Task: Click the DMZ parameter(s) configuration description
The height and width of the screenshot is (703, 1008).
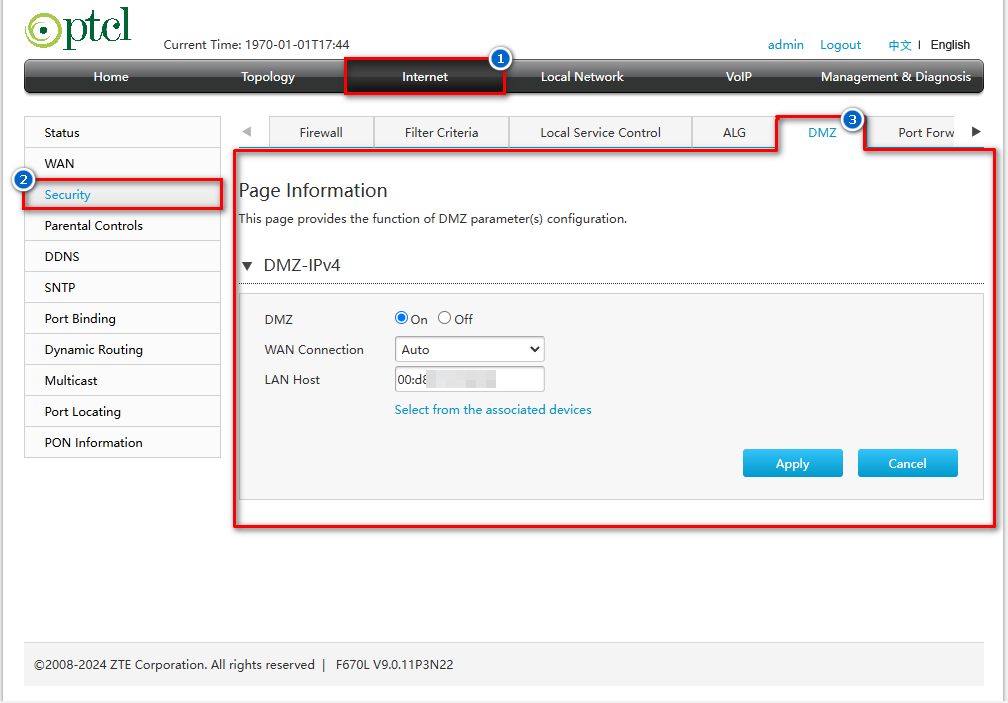Action: coord(433,218)
